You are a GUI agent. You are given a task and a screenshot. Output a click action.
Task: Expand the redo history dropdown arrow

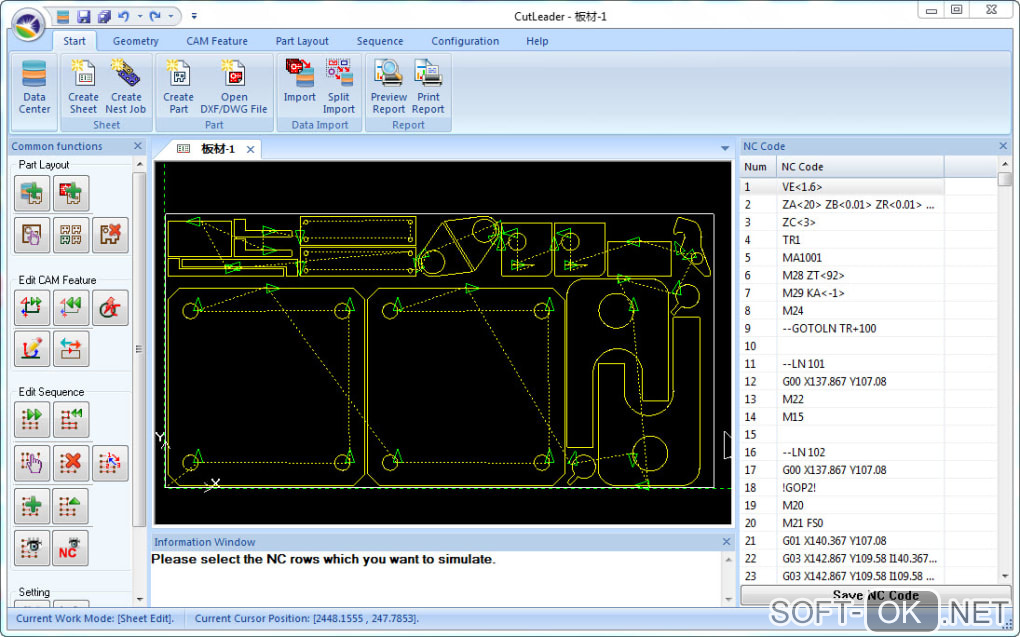point(172,16)
